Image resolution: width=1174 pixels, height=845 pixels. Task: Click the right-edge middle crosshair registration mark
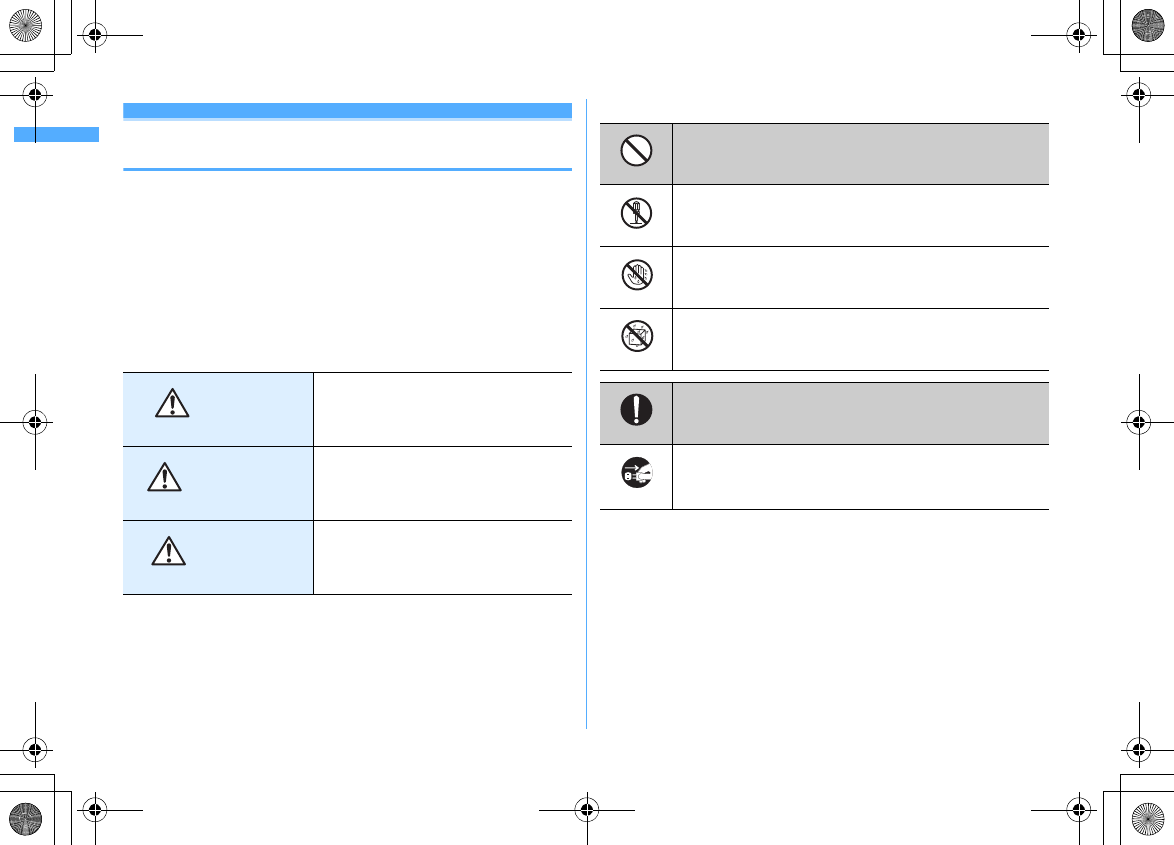tap(1139, 422)
